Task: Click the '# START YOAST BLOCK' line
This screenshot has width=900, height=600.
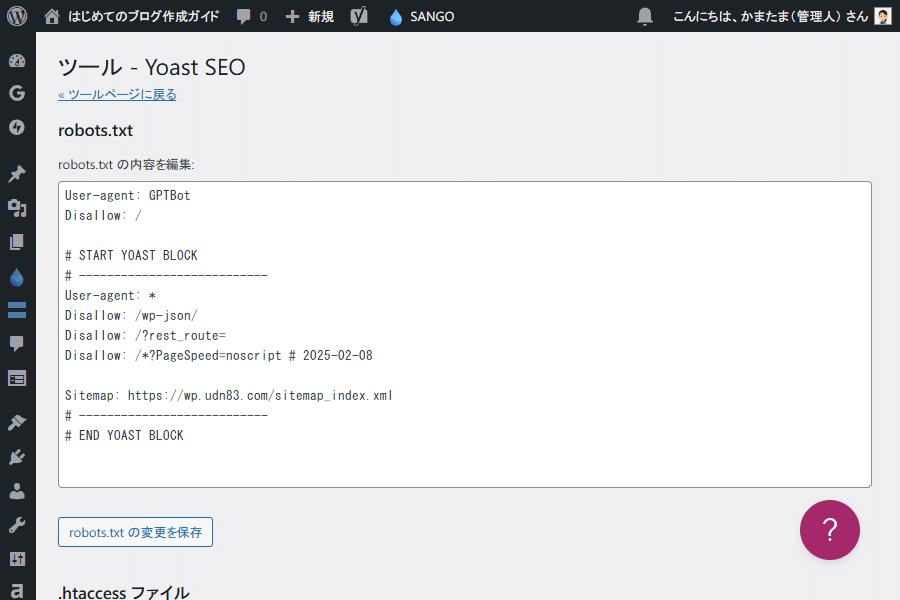Action: (131, 256)
